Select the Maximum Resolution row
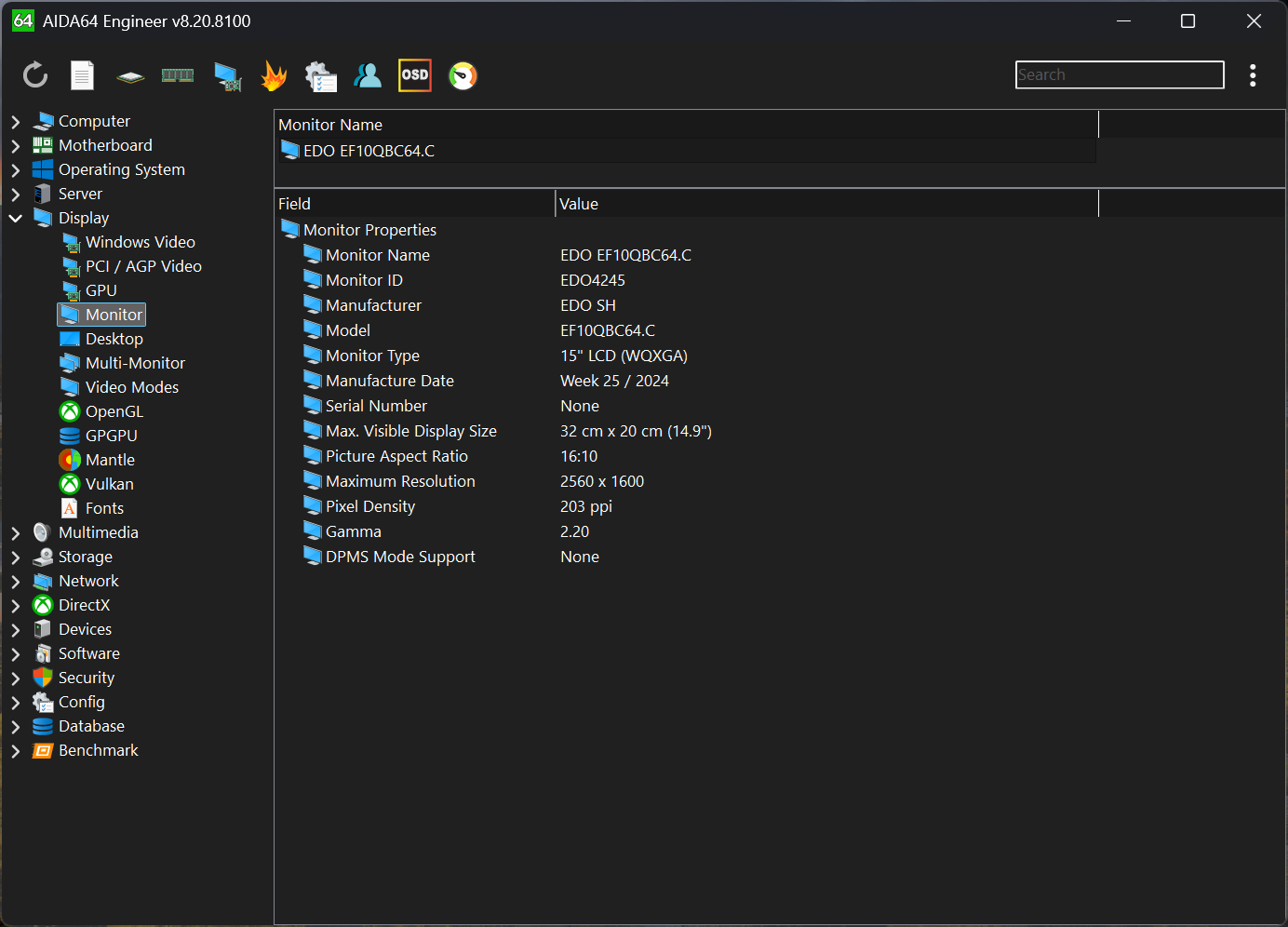 [400, 481]
